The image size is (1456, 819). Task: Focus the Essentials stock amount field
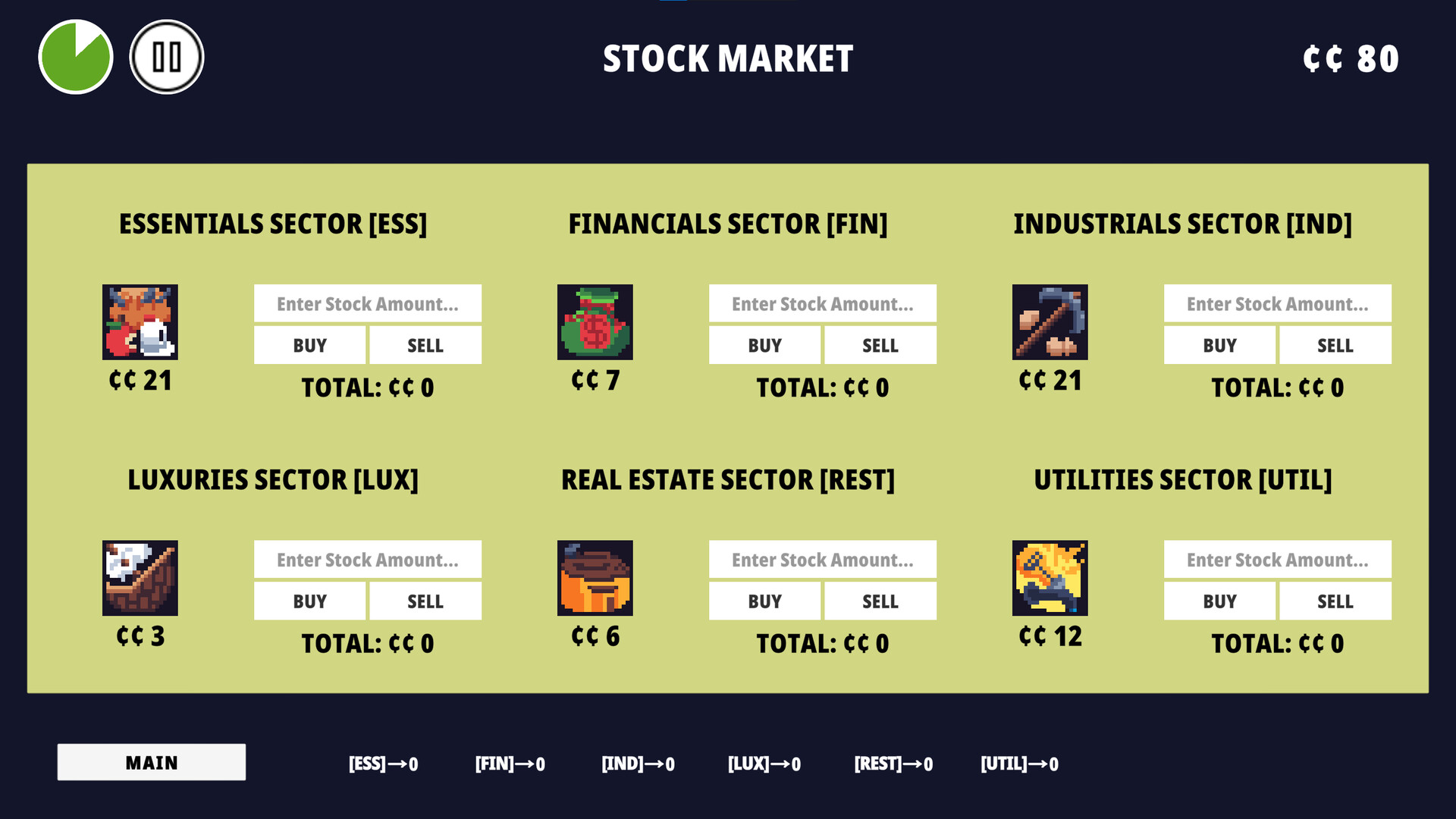[x=368, y=303]
